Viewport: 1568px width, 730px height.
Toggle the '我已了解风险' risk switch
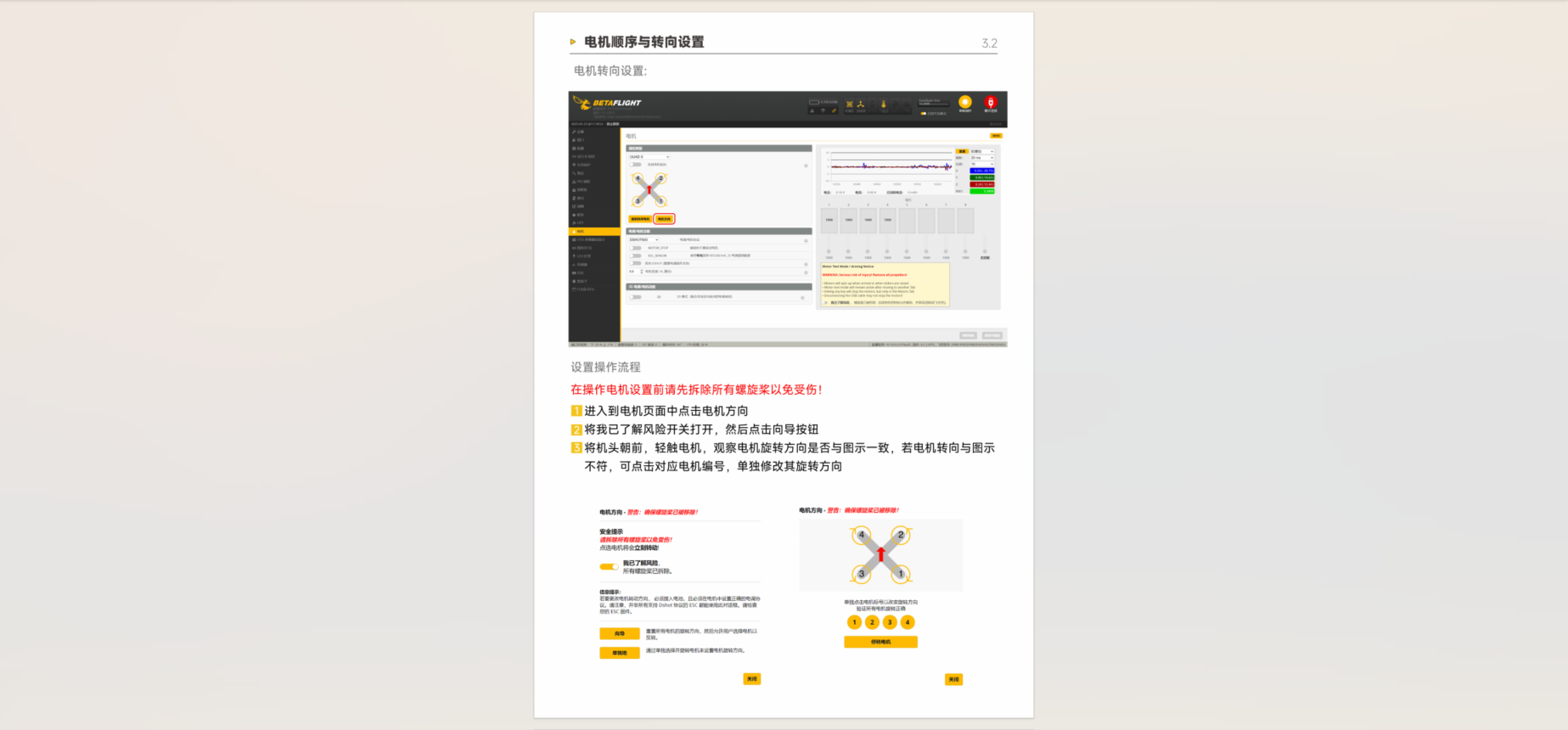[609, 566]
